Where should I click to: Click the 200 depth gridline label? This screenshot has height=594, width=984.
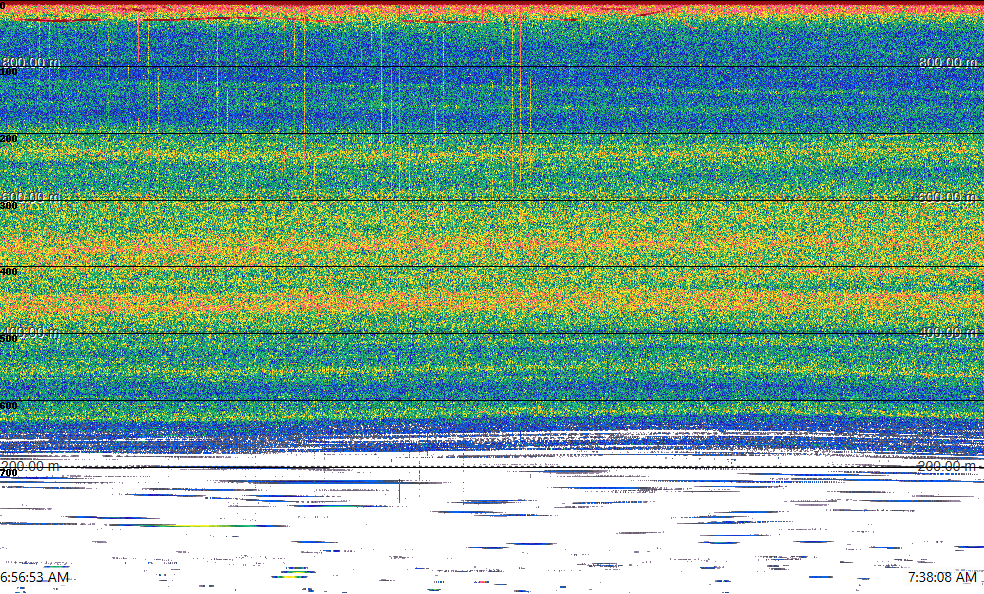coord(9,139)
